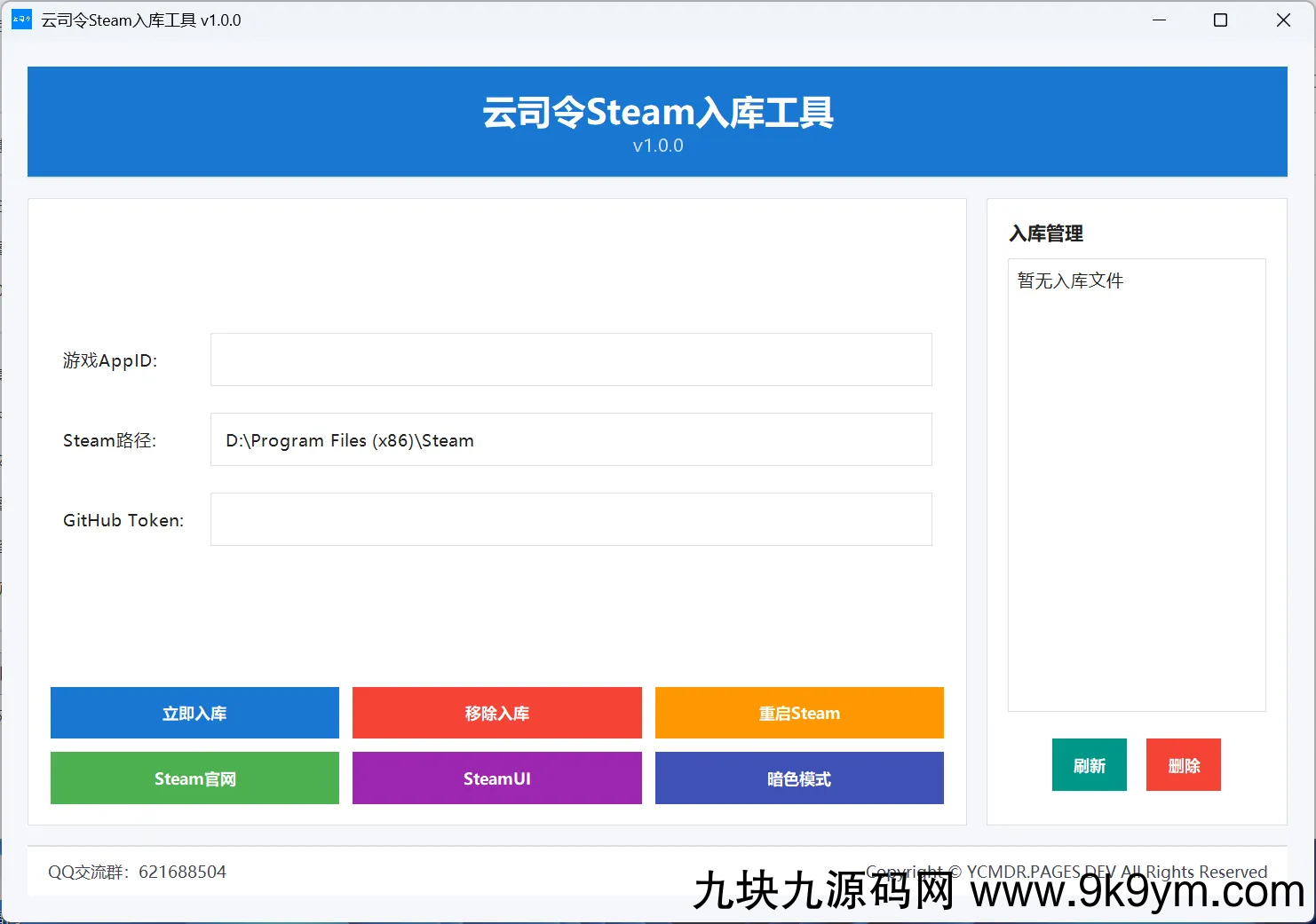Close the 云司令Steam入库工具 window

(1283, 20)
